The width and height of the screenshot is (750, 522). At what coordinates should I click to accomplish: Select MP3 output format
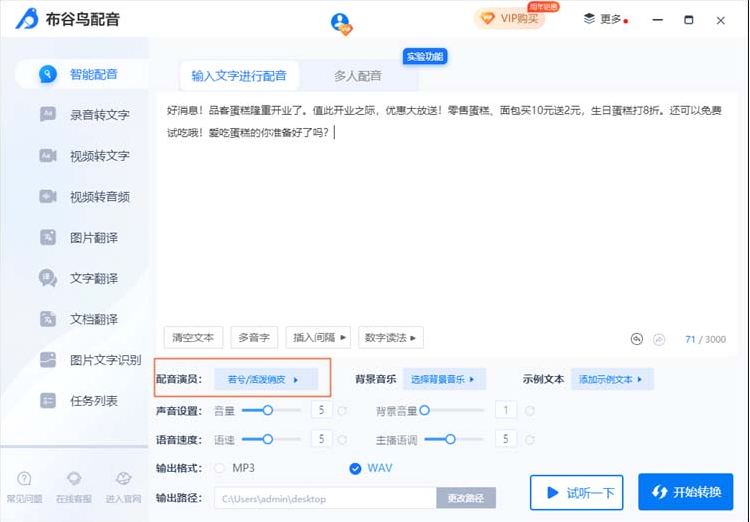[x=220, y=468]
